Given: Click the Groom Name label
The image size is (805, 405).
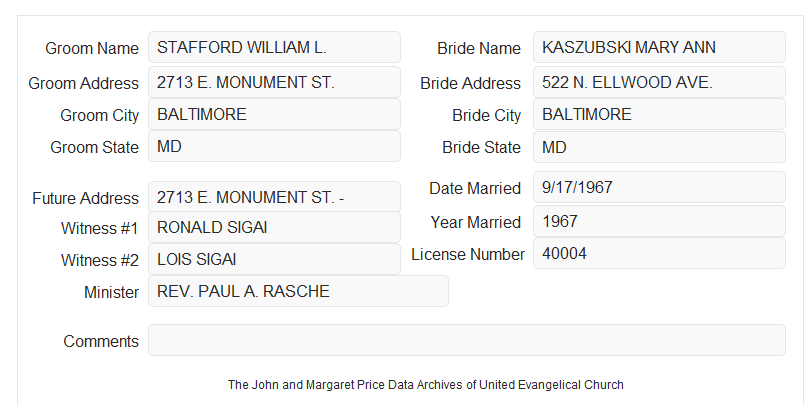Looking at the screenshot, I should point(92,48).
